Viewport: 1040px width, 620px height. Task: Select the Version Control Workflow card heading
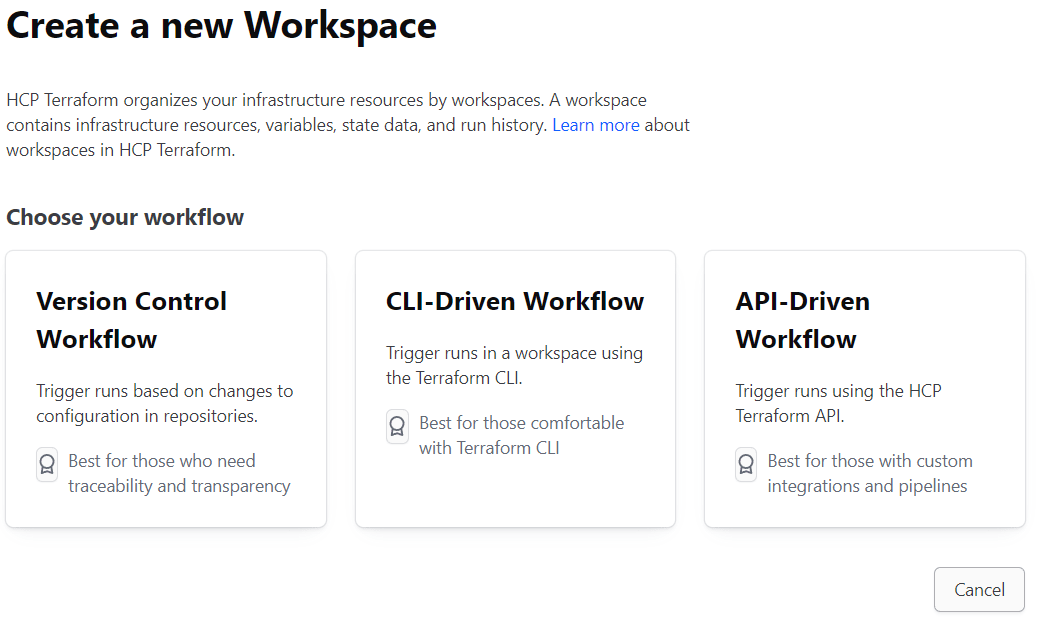131,320
